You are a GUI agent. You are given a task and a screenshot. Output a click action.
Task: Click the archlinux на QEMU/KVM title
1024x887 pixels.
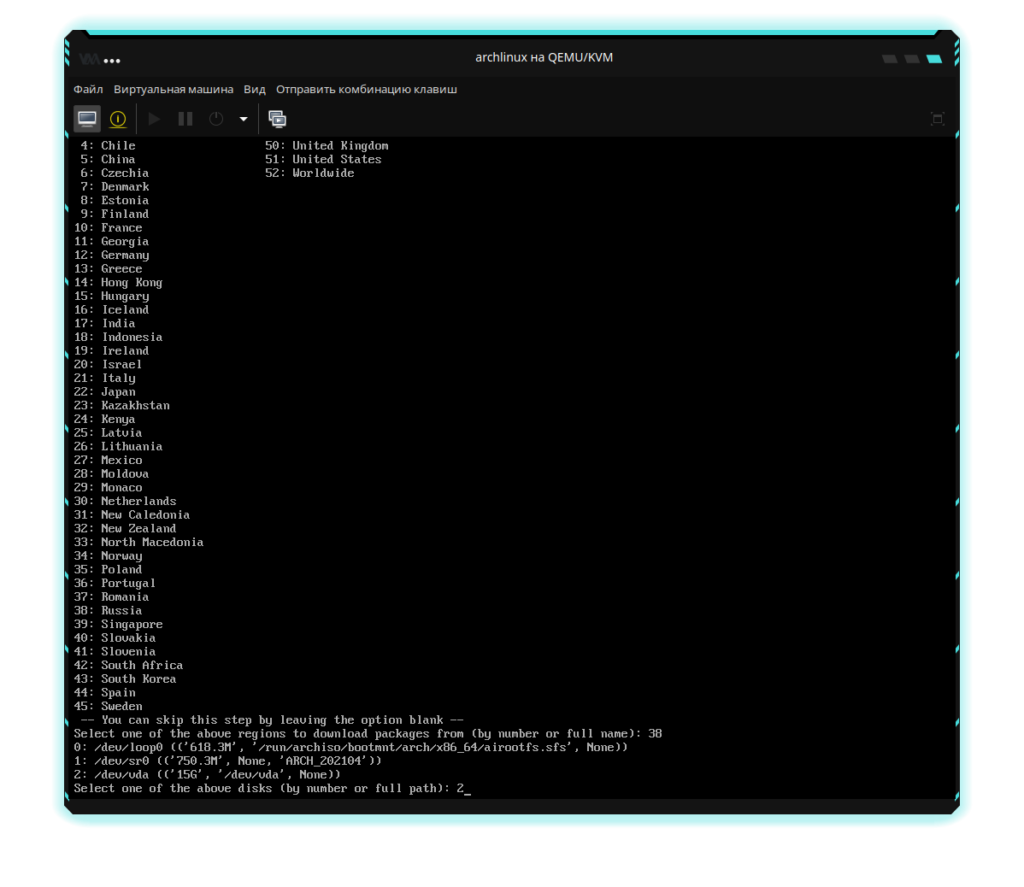(544, 58)
